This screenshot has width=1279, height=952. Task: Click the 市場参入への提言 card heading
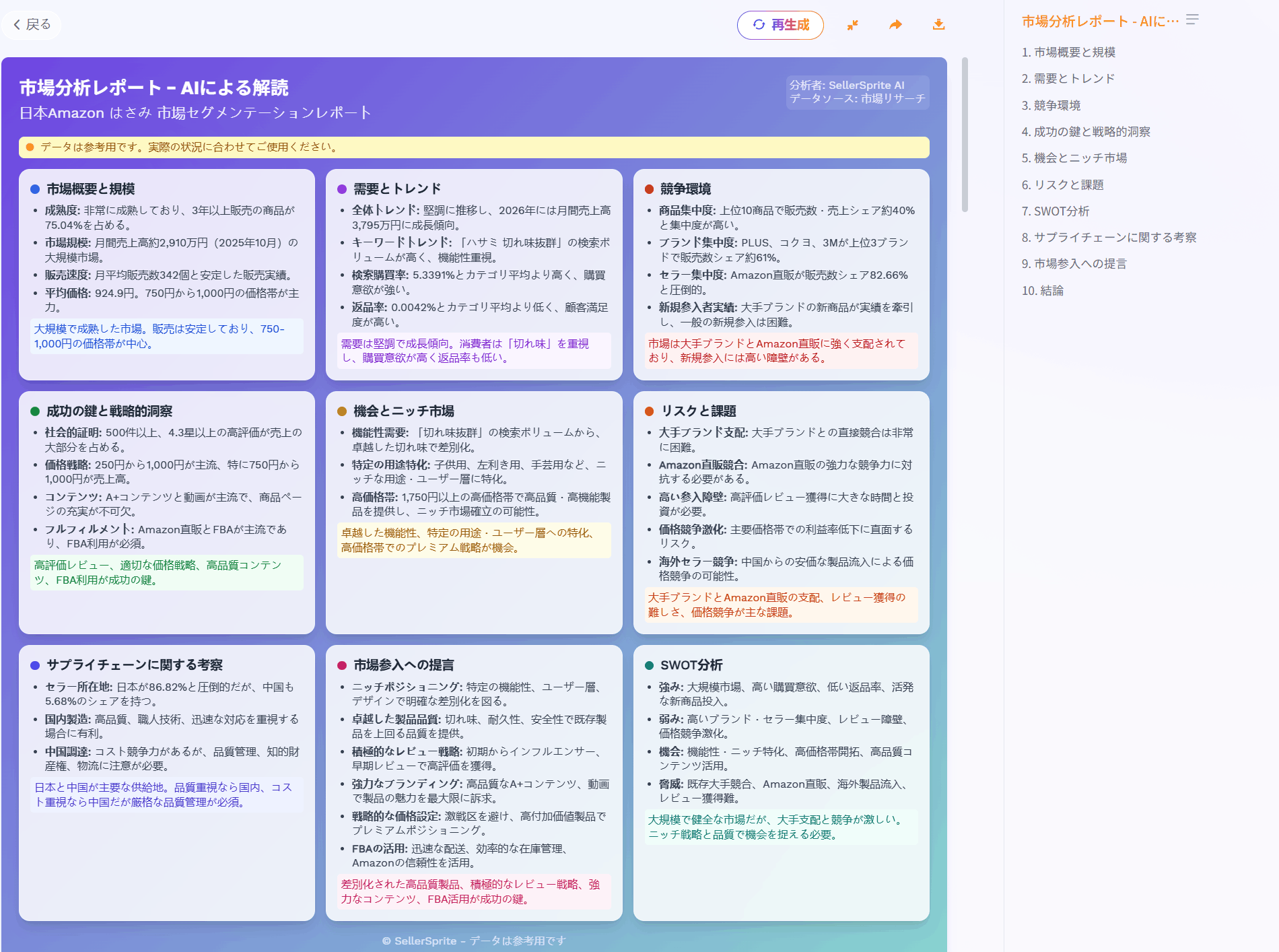pyautogui.click(x=403, y=665)
